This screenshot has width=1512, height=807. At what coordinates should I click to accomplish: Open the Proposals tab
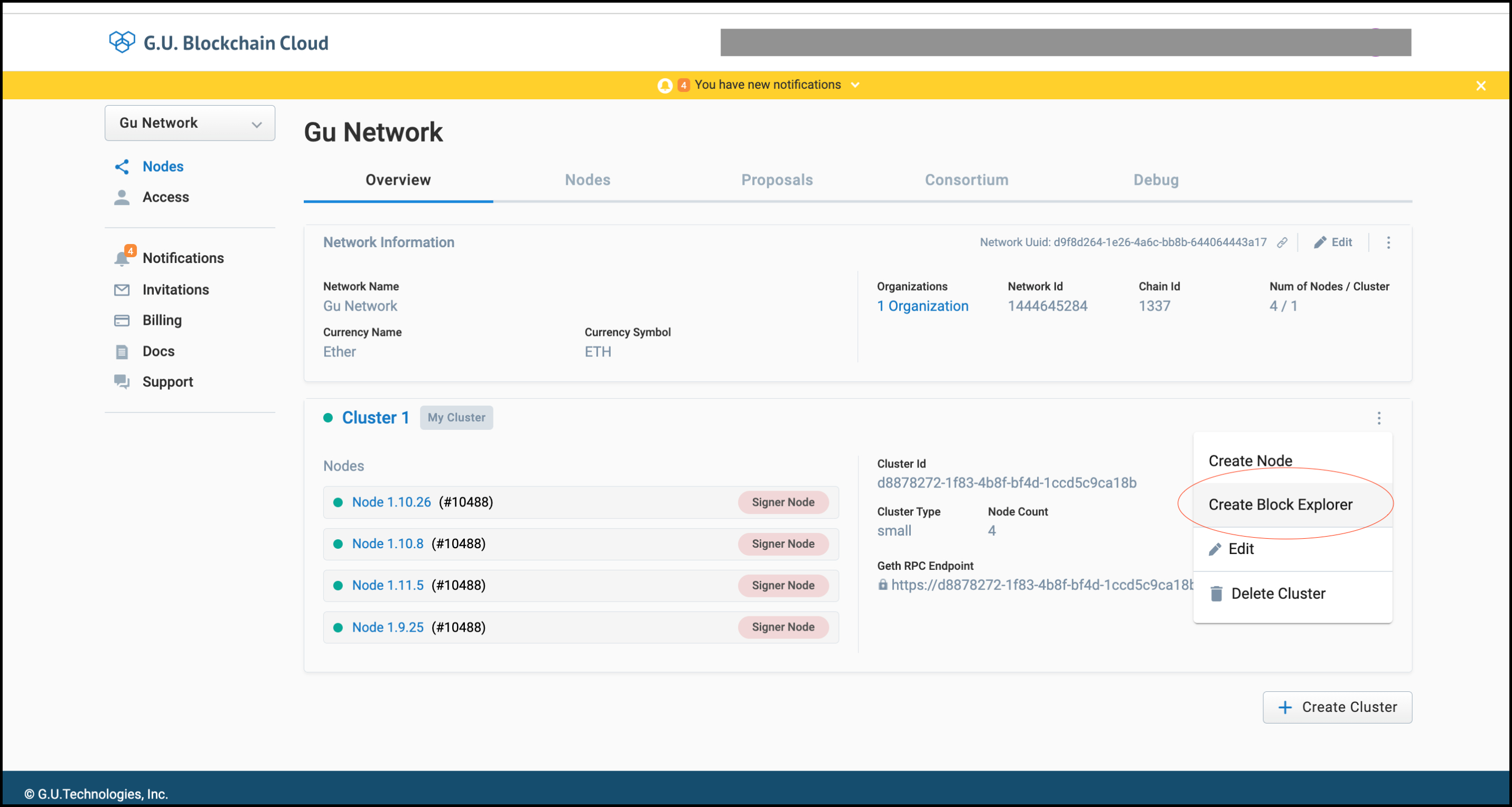coord(777,180)
